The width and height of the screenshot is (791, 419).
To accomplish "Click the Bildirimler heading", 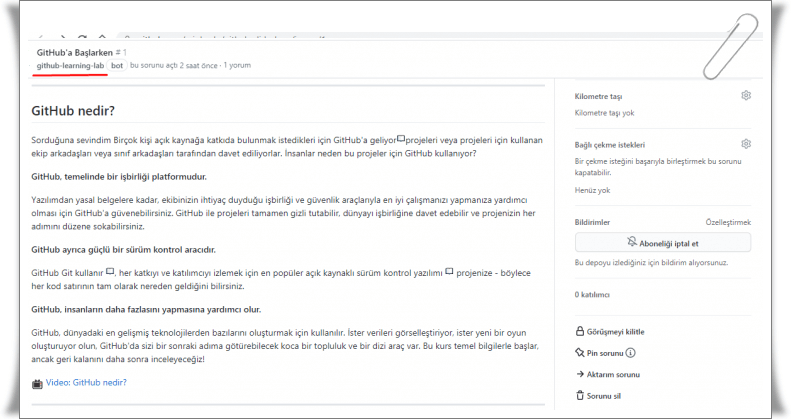I will pos(592,222).
